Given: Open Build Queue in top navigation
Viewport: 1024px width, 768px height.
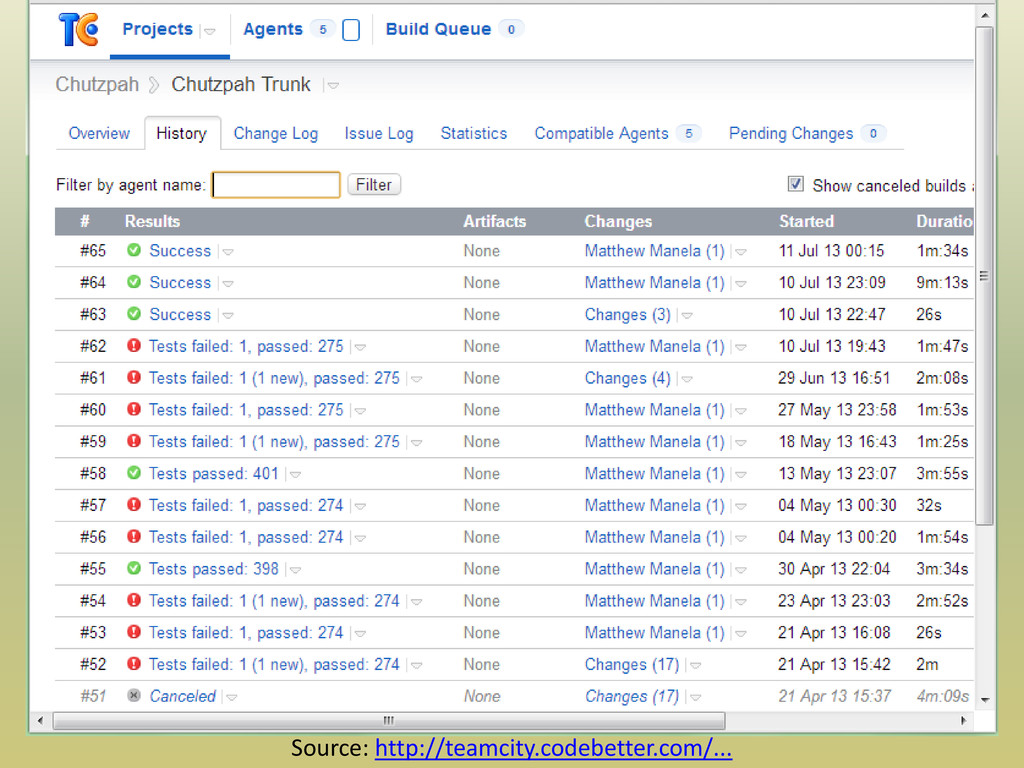Looking at the screenshot, I should click(438, 29).
